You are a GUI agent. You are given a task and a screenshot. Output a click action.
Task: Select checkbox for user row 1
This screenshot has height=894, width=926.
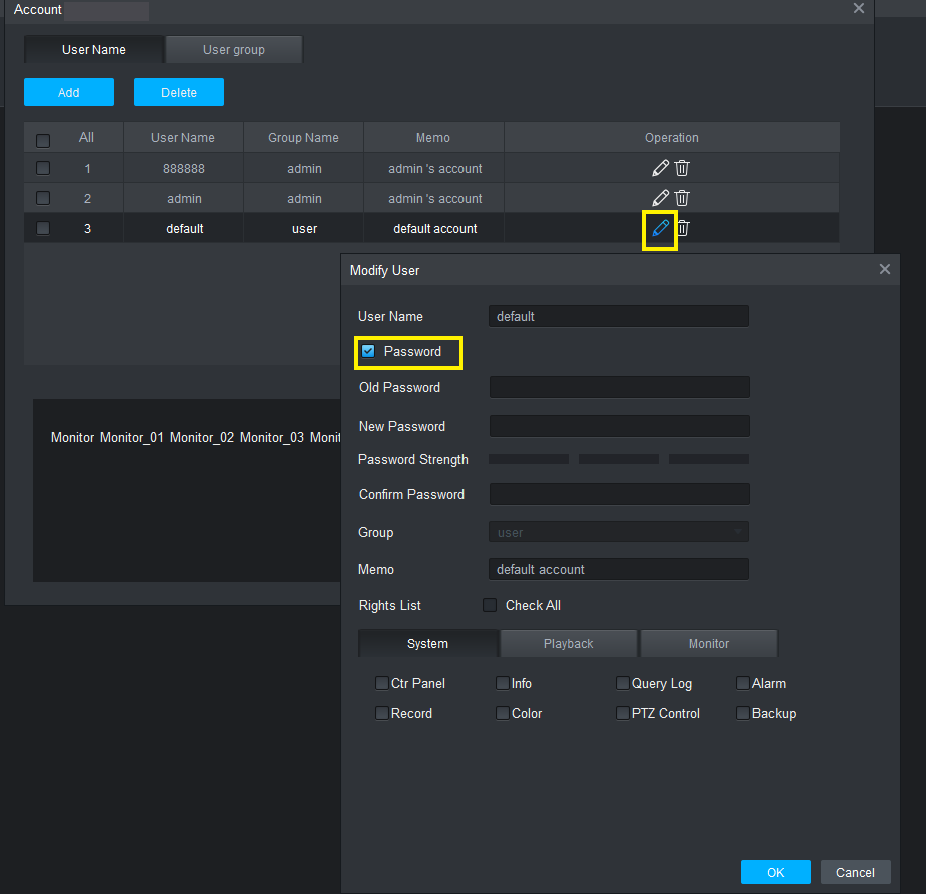(x=43, y=168)
